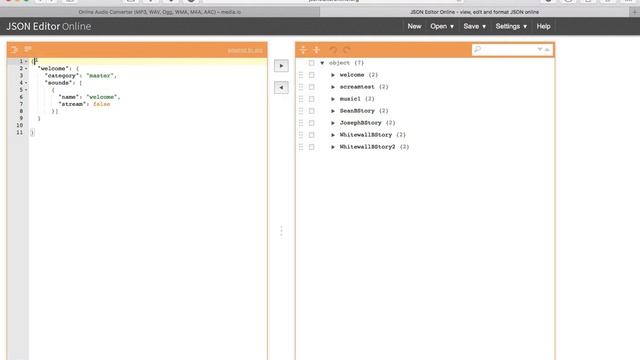
Task: Click the magnifier icon in search box
Action: coord(478,49)
